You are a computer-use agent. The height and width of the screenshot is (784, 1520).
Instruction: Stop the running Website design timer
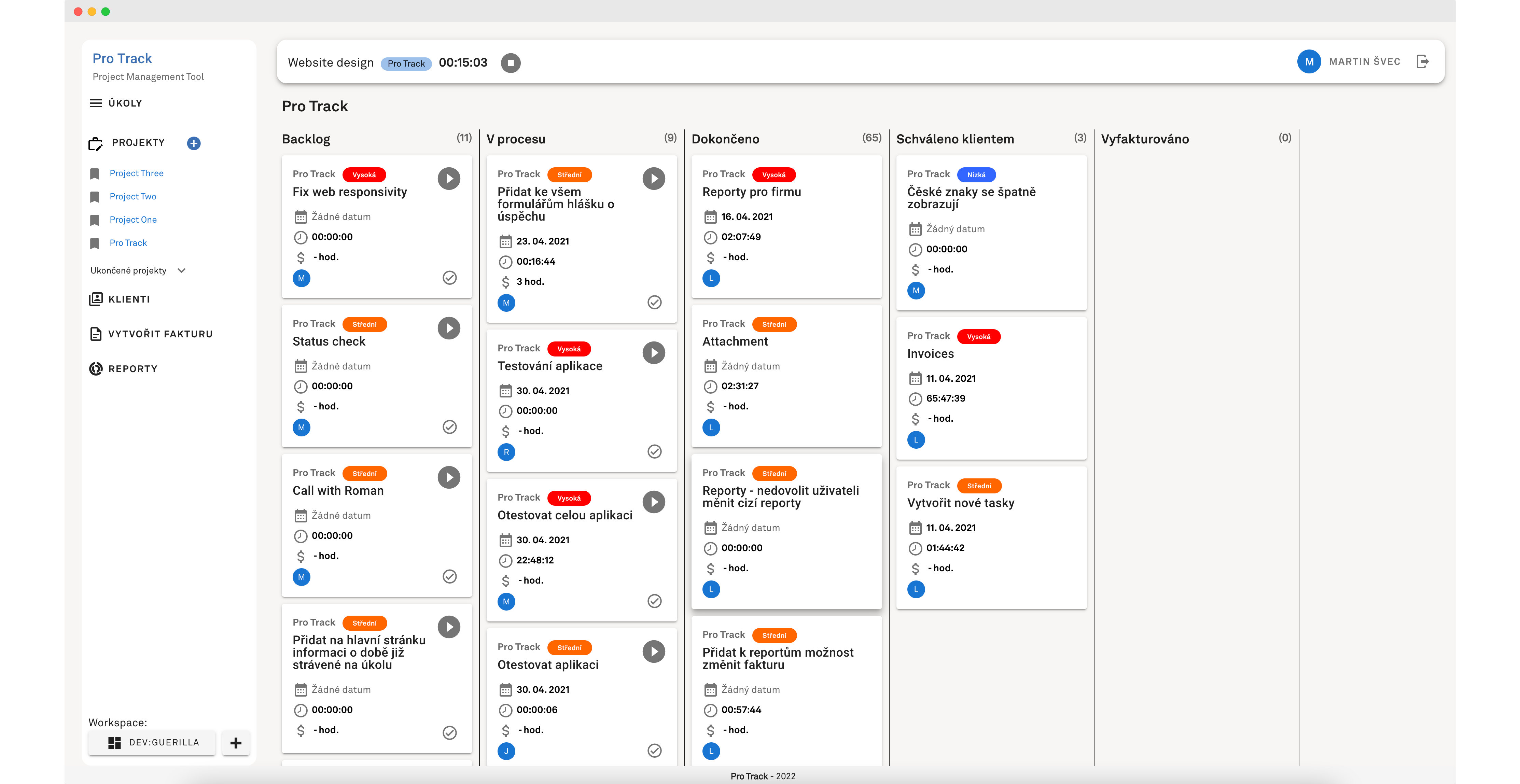[x=511, y=62]
